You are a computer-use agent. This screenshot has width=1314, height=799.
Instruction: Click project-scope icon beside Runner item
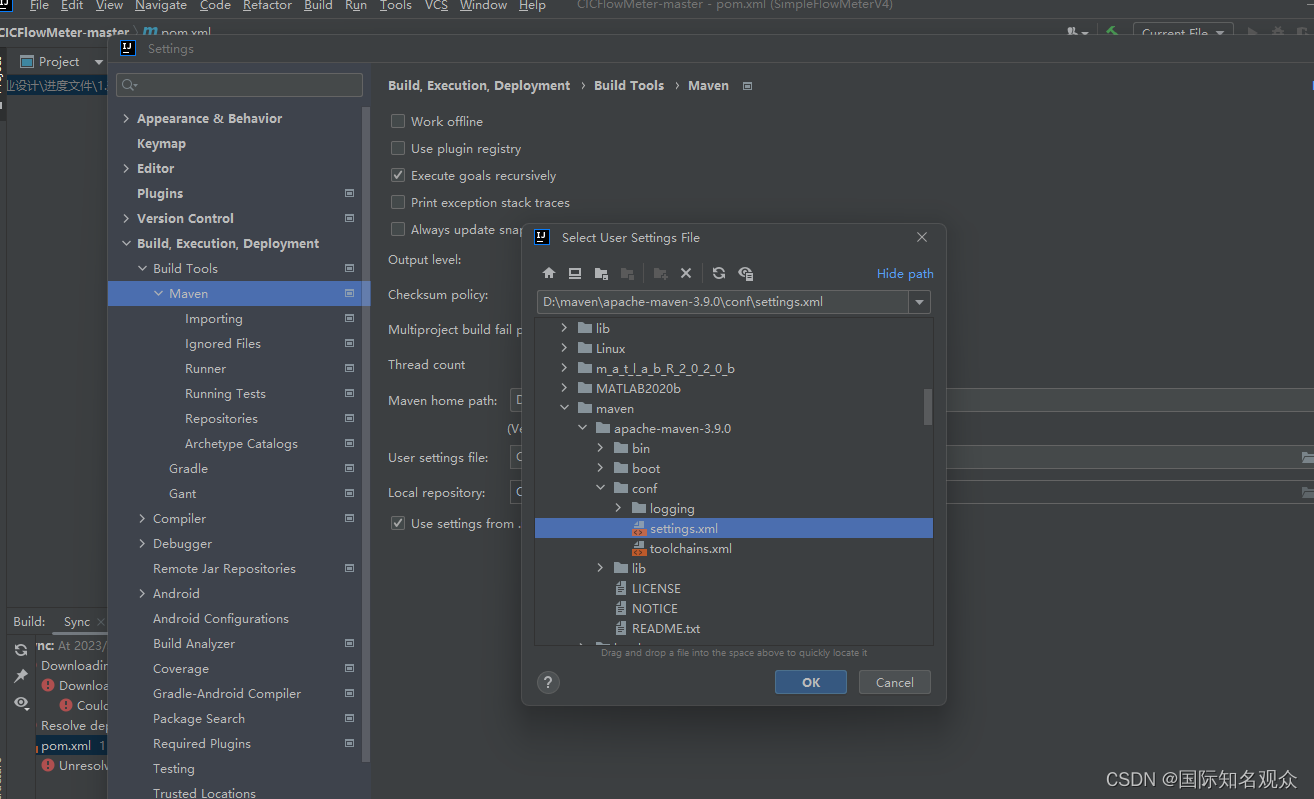349,368
